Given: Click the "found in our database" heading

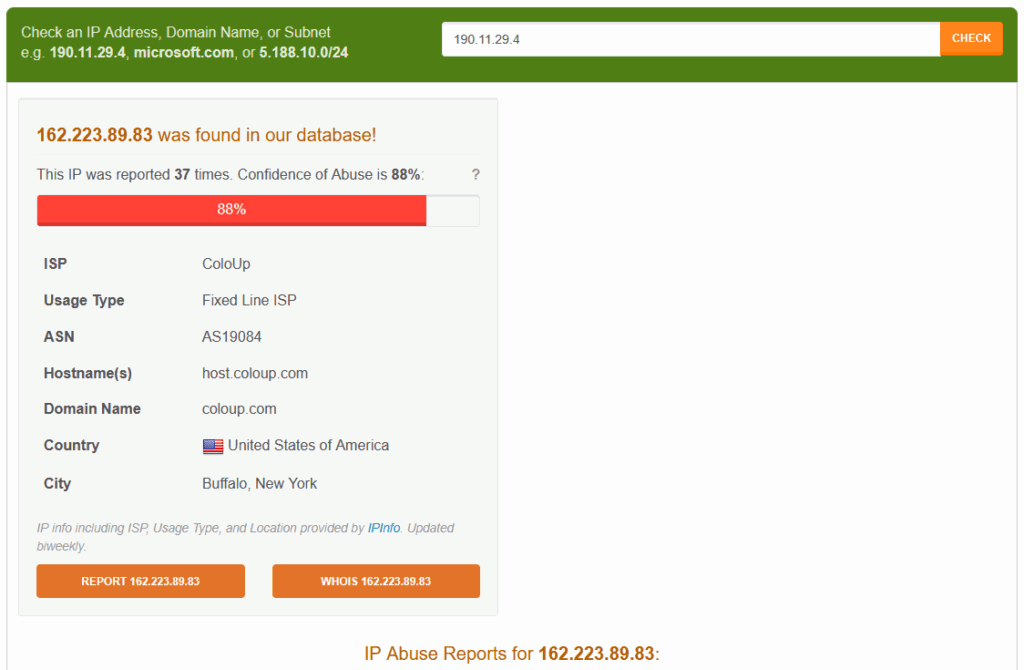Looking at the screenshot, I should point(207,135).
